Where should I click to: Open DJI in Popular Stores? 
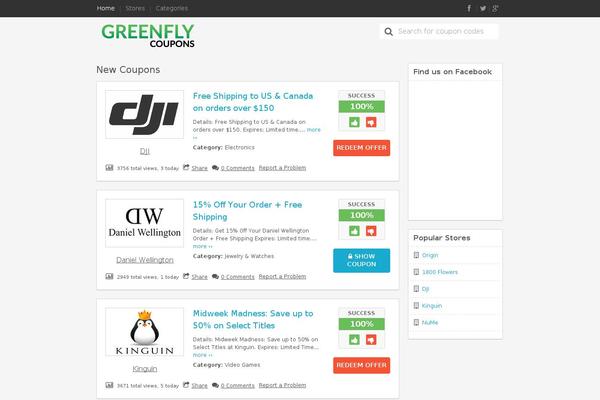pyautogui.click(x=425, y=289)
